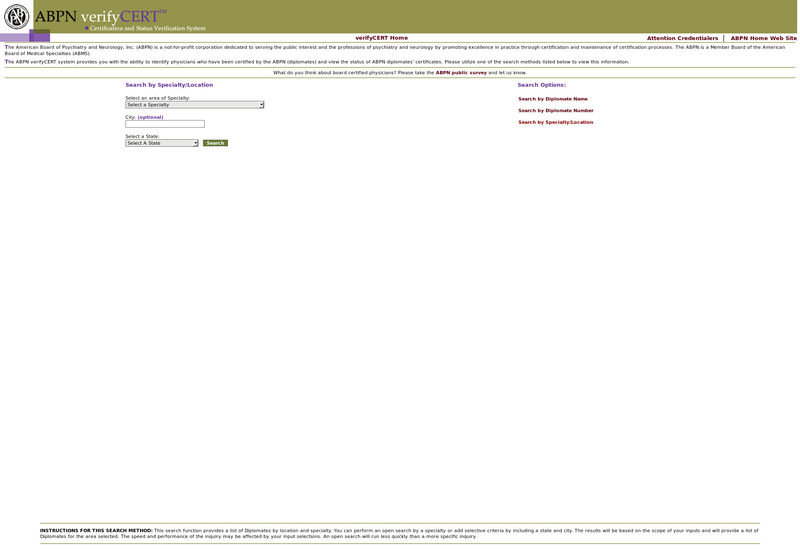Click the Search by Specialty/Location heading
Viewport: 800px width, 550px height.
point(169,85)
